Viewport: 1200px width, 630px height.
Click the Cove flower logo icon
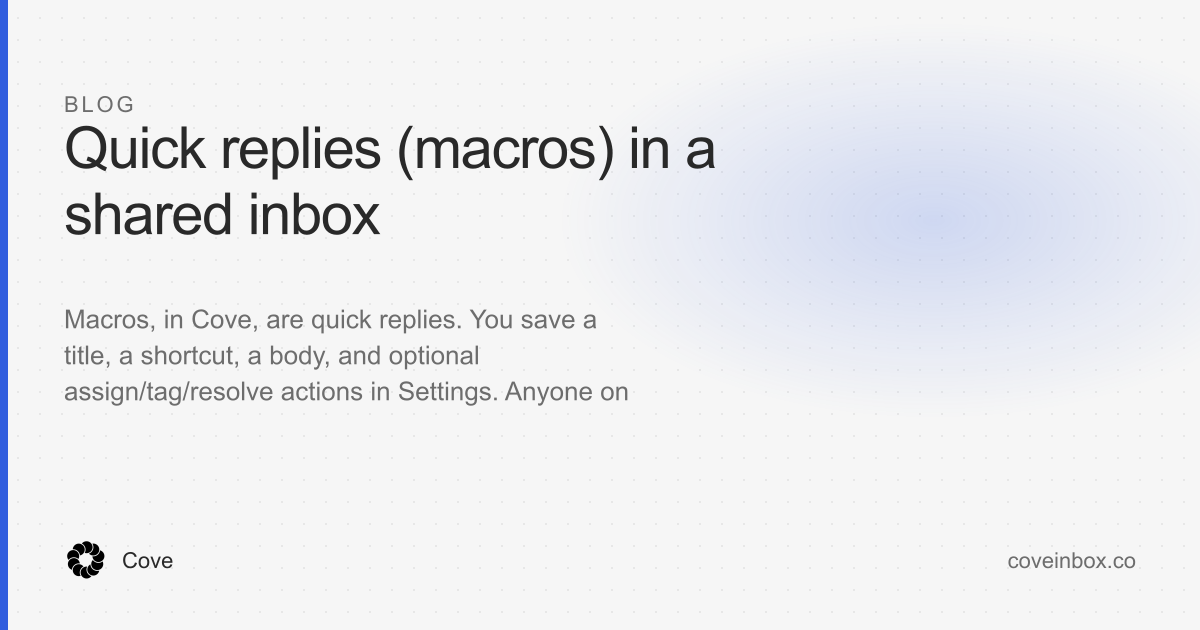pyautogui.click(x=86, y=561)
